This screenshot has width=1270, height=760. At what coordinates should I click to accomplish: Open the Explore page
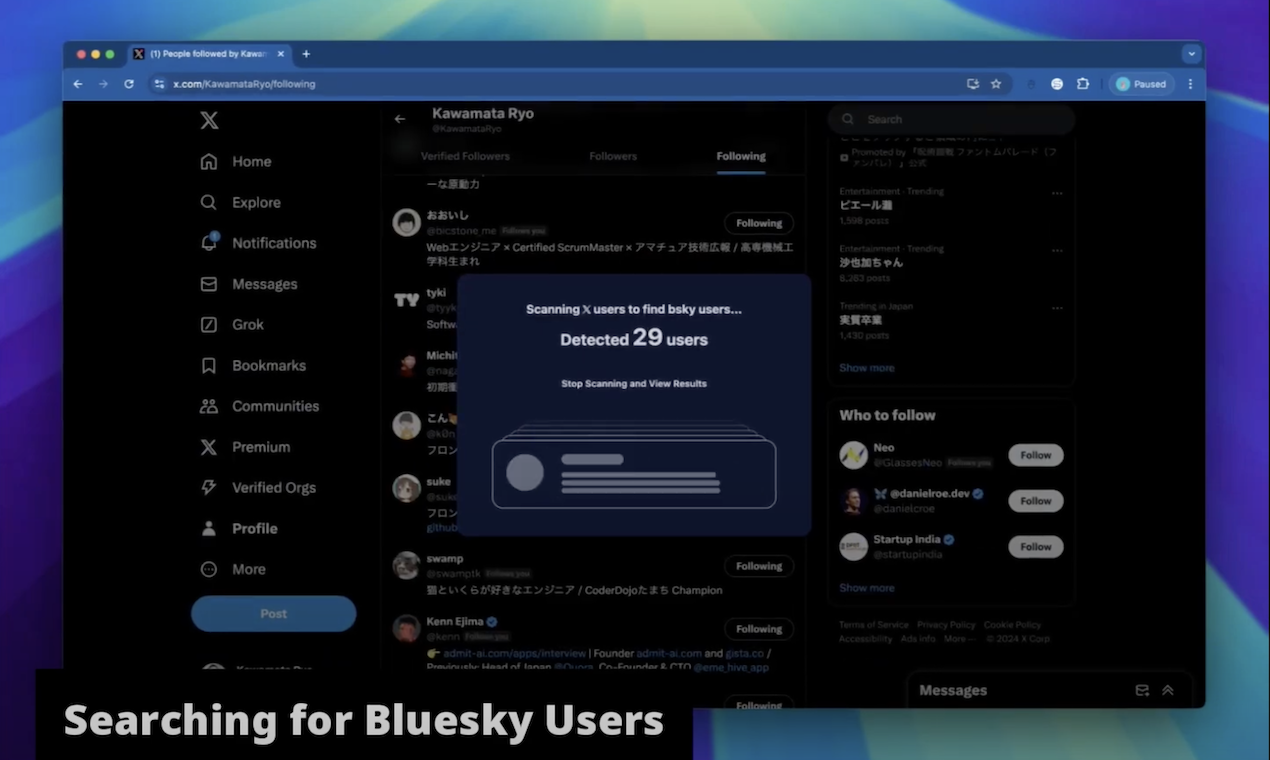[240, 202]
